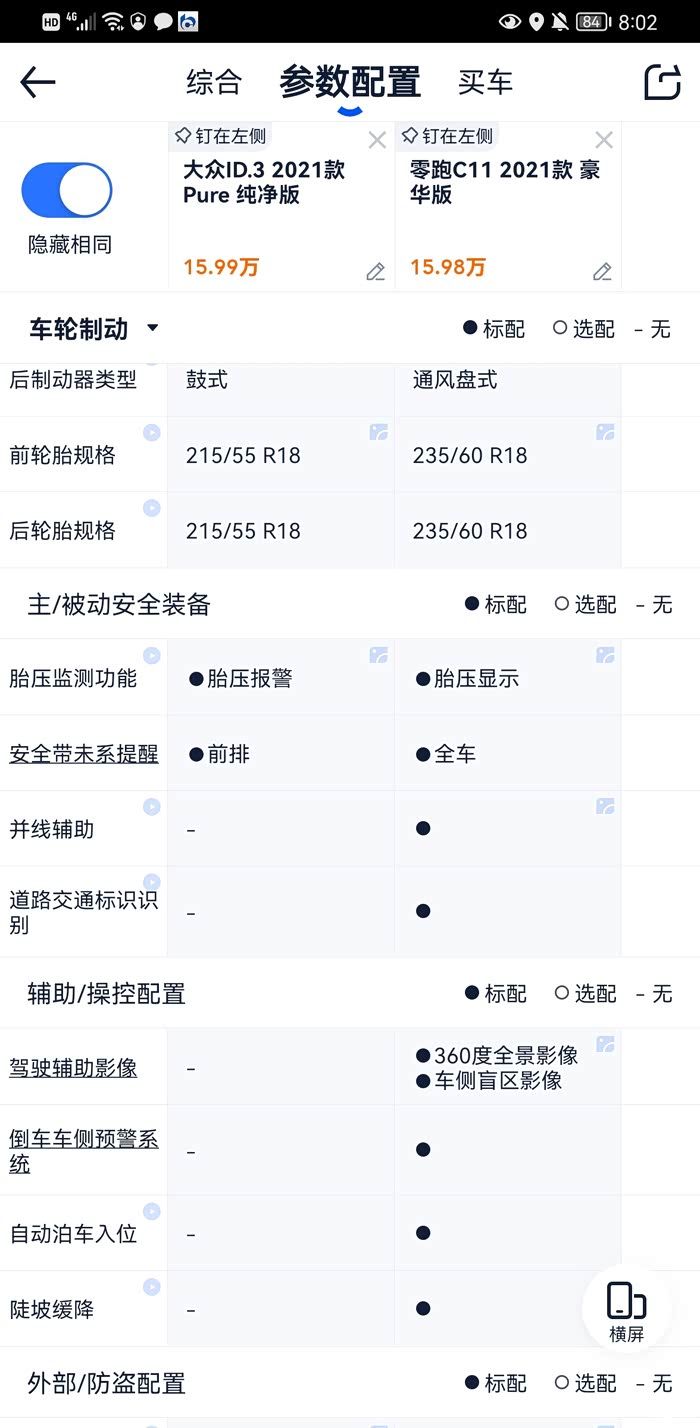Play video for 自动泊车入位 row

(x=152, y=1212)
